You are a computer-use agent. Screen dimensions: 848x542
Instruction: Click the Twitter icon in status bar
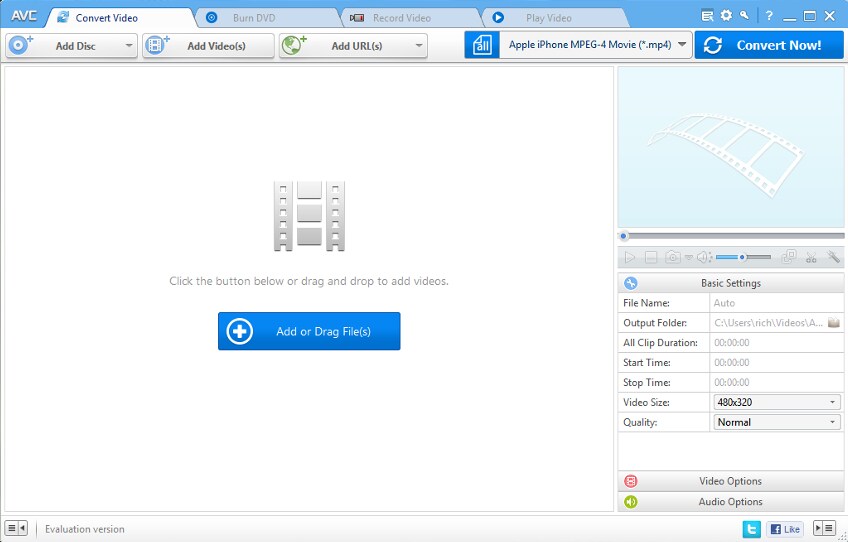pos(751,529)
